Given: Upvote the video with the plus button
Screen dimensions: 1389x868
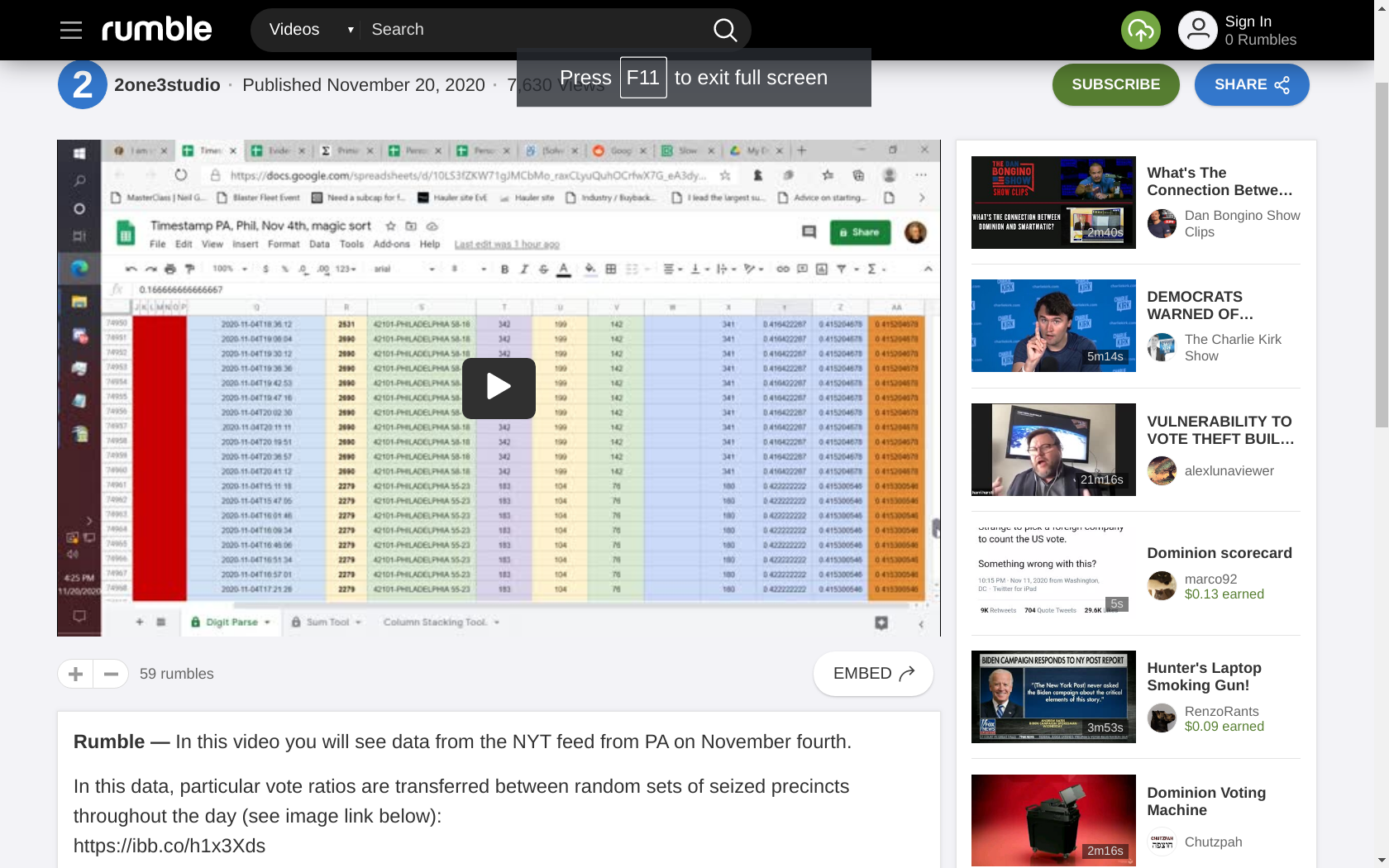Looking at the screenshot, I should [75, 674].
